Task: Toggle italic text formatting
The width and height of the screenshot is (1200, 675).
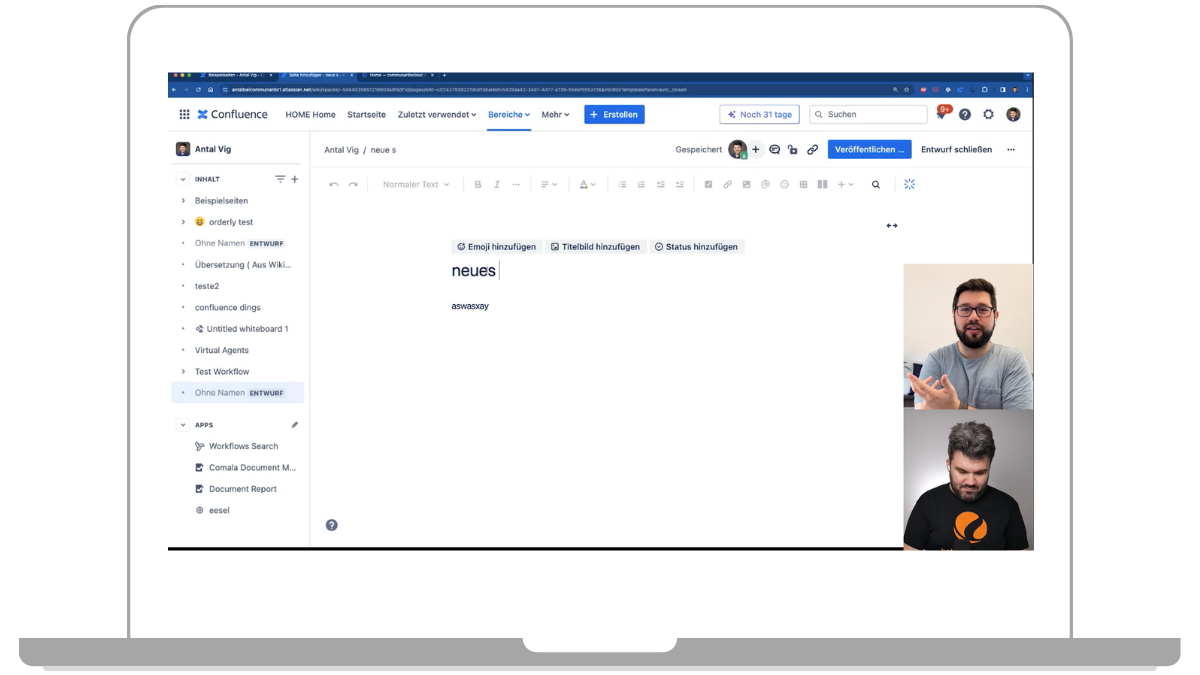Action: [x=497, y=184]
